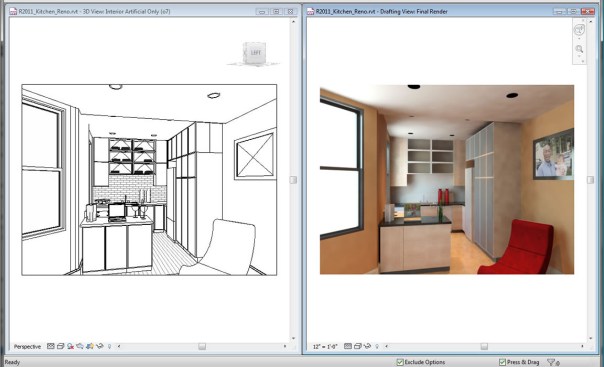Viewport: 604px width, 367px height.
Task: Open the 12" = 1'-0" view scale selector
Action: 325,347
